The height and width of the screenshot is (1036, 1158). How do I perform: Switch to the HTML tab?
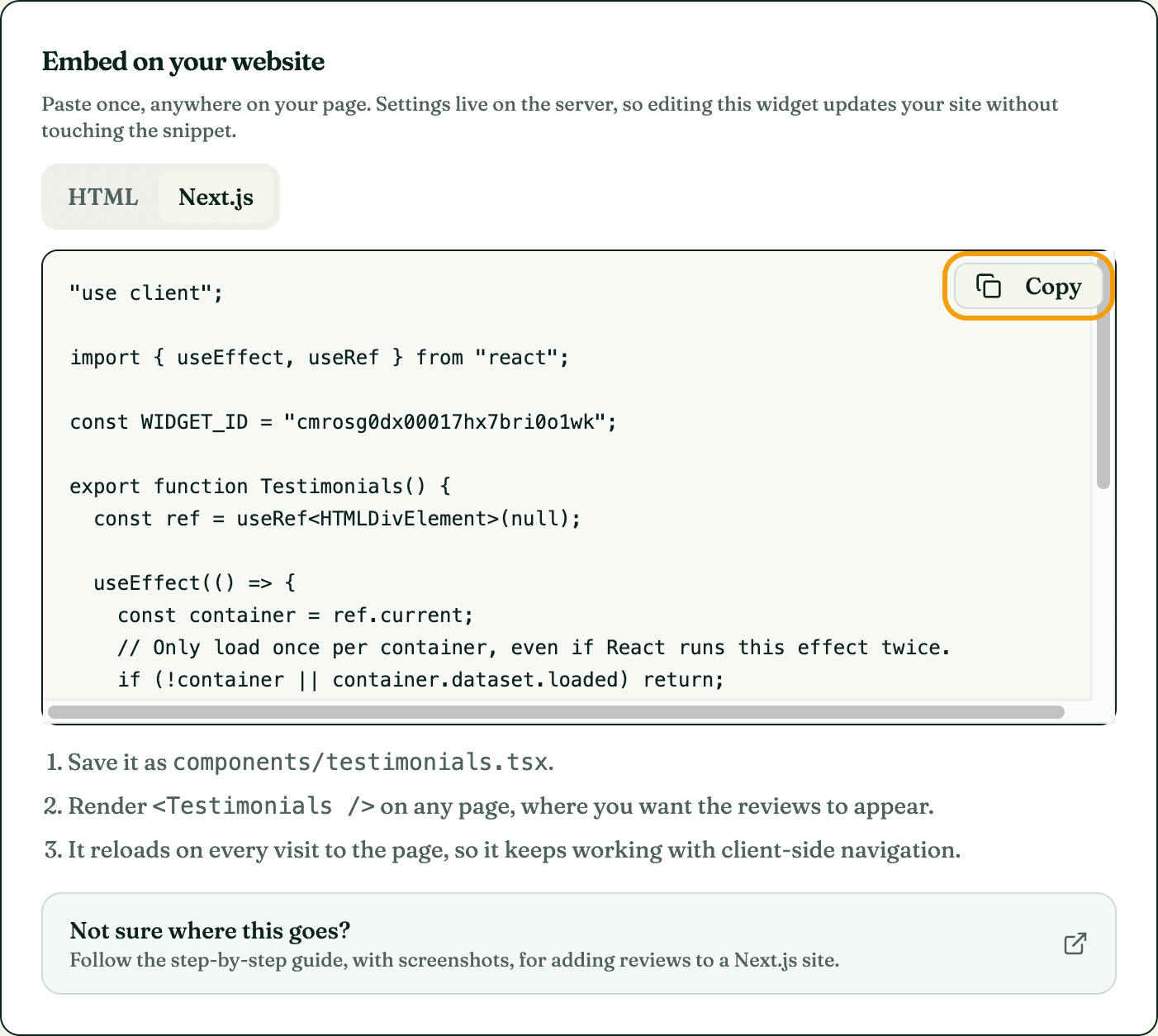[x=102, y=197]
